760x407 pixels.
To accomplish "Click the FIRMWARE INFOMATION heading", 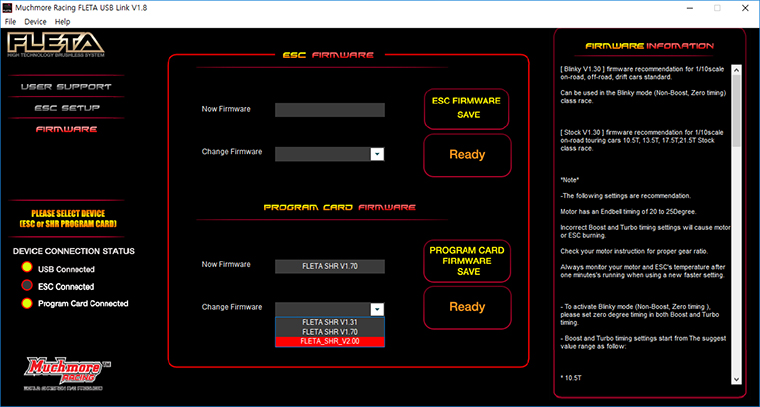I will tap(649, 46).
